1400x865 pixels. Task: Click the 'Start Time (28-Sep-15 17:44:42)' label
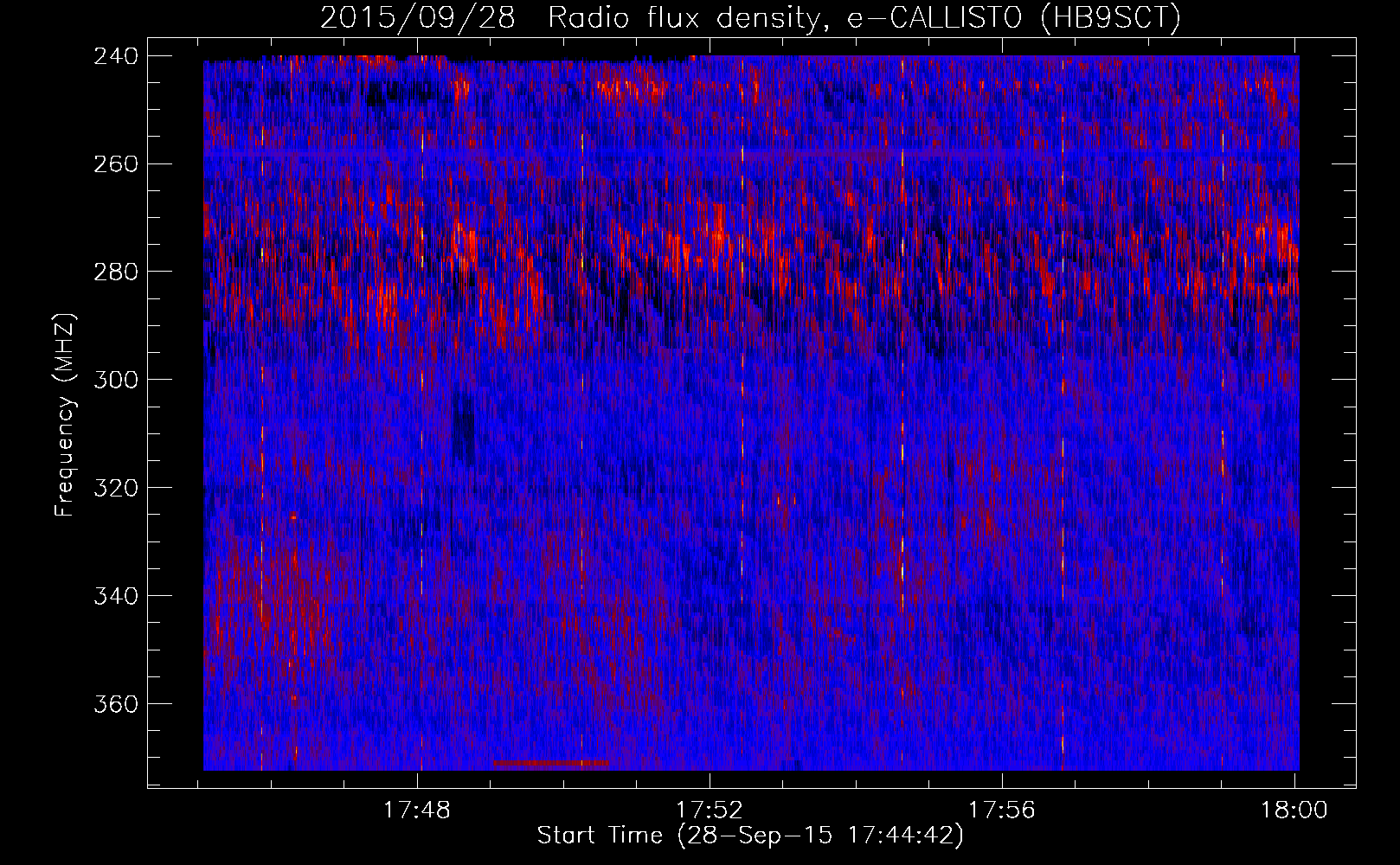point(750,836)
